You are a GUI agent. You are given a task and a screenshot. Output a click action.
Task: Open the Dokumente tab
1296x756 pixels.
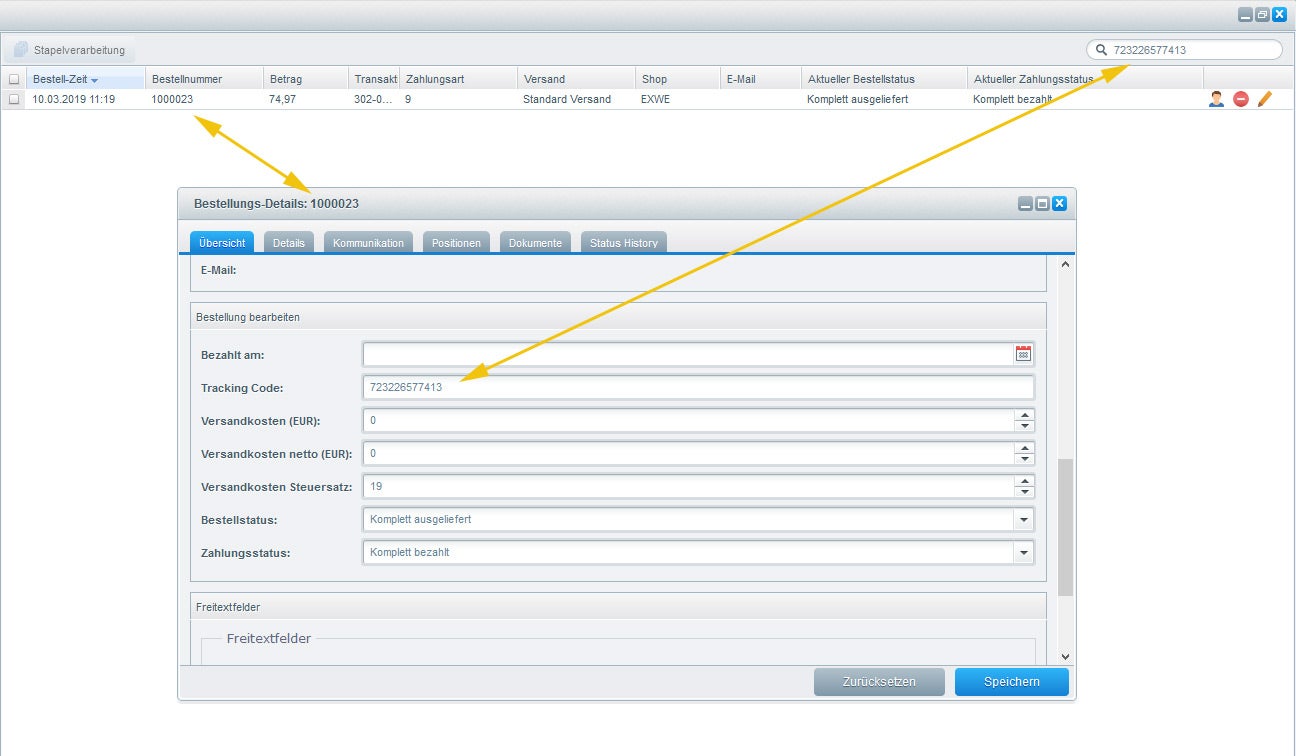pos(535,243)
